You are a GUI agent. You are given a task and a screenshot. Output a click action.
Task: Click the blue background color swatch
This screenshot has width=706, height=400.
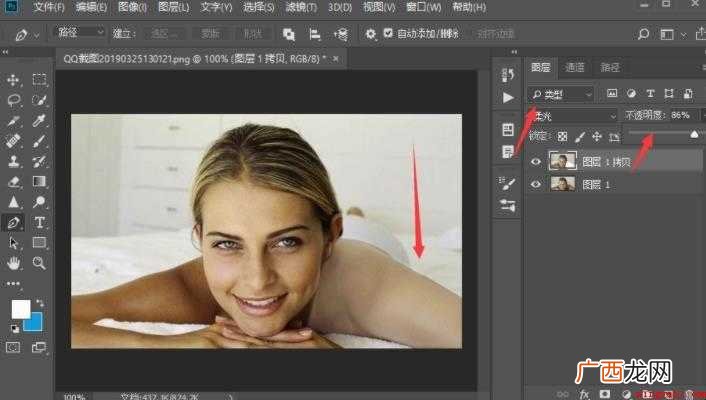click(34, 323)
